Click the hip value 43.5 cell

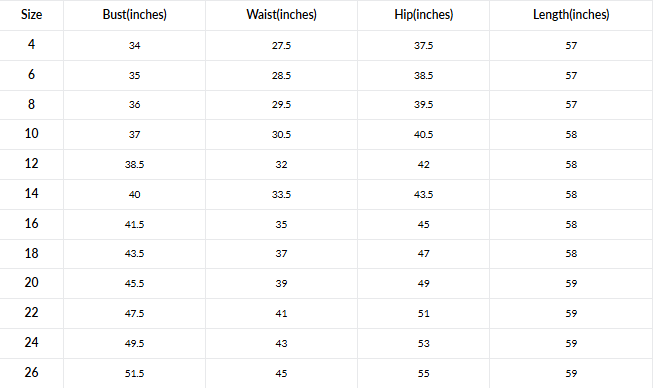[424, 194]
